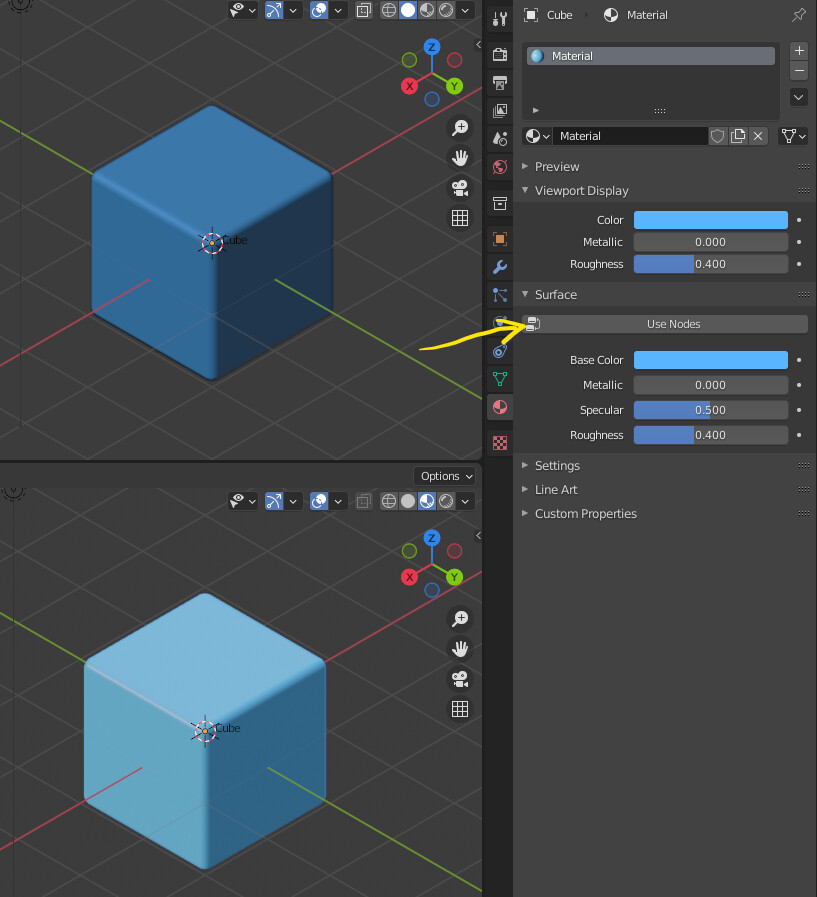The height and width of the screenshot is (897, 817).
Task: Open the Texture Properties checker icon
Action: point(499,442)
